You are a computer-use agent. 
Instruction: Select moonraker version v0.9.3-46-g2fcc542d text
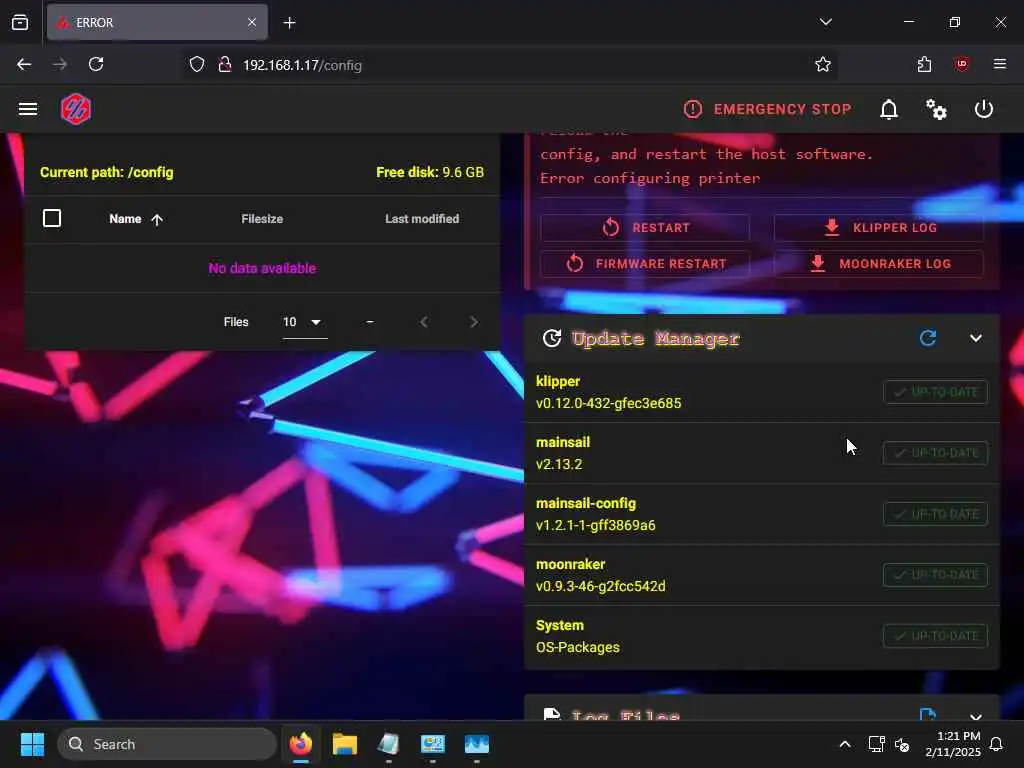[600, 586]
